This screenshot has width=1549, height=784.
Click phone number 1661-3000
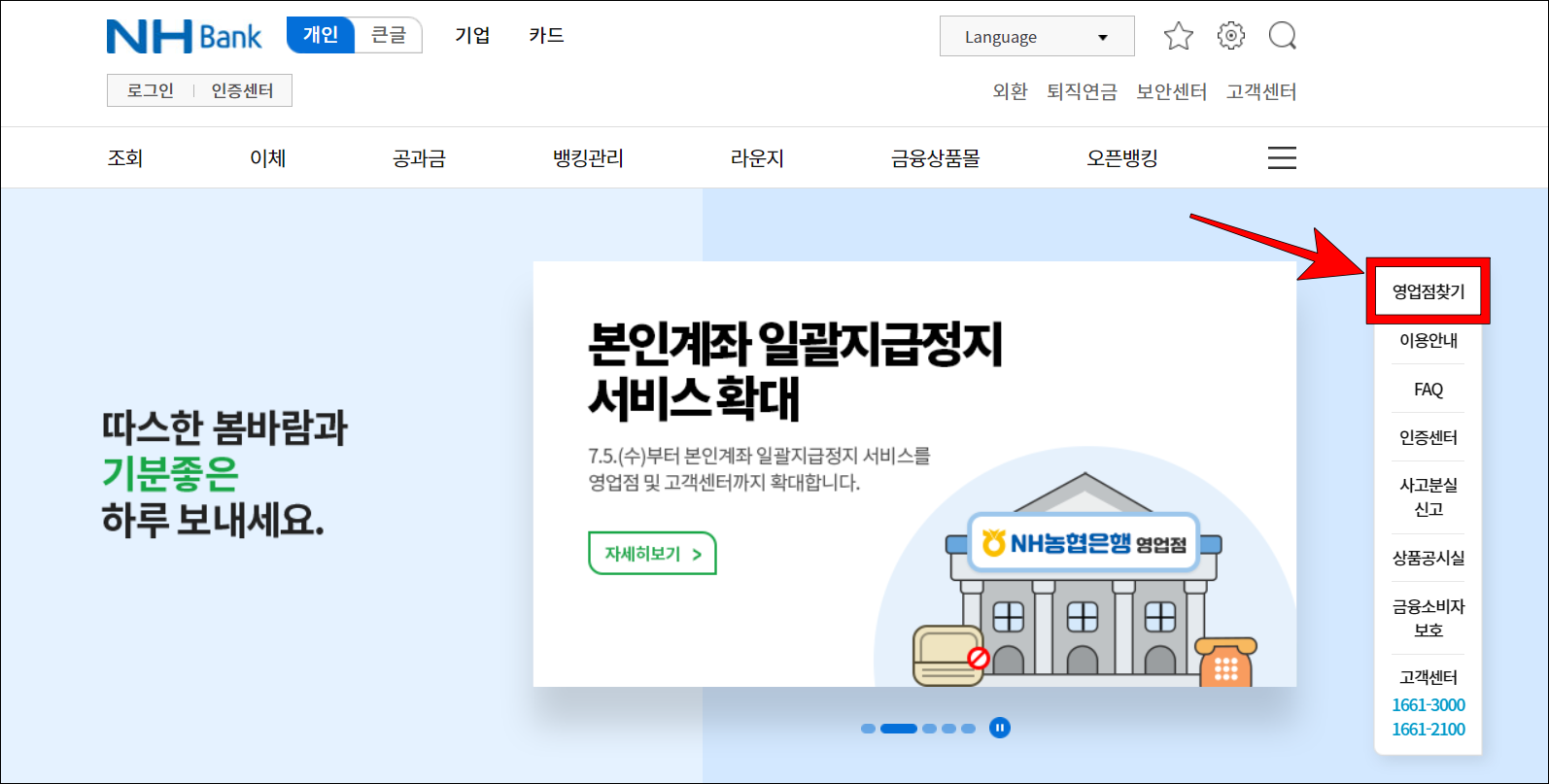(1428, 704)
